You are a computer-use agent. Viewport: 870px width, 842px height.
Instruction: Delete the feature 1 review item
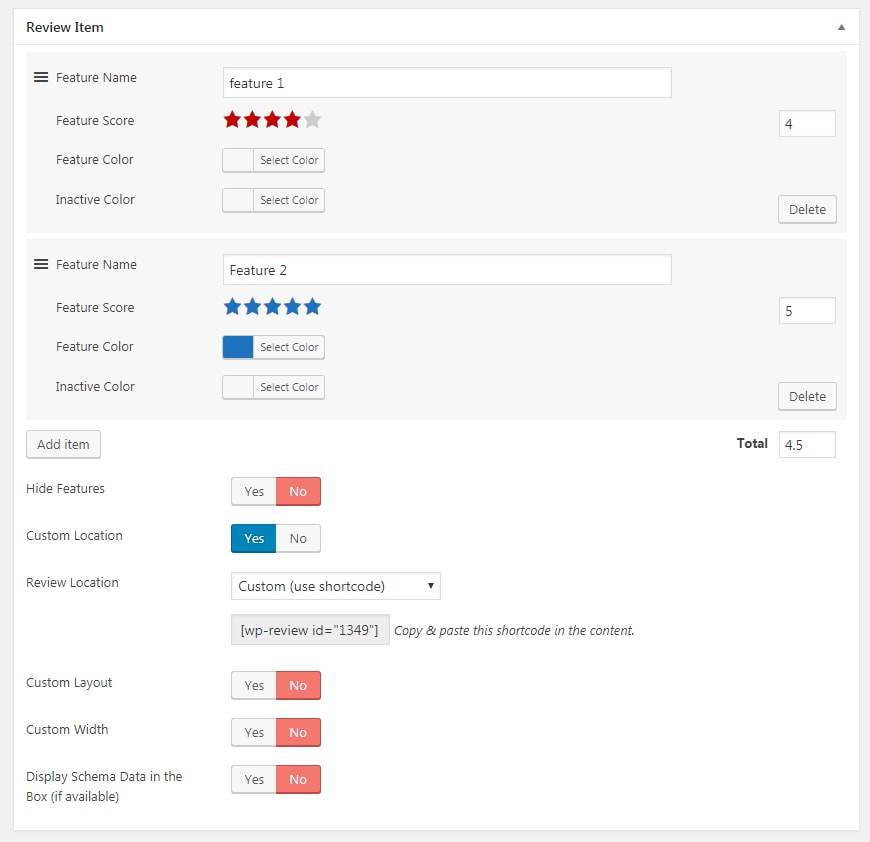click(807, 210)
